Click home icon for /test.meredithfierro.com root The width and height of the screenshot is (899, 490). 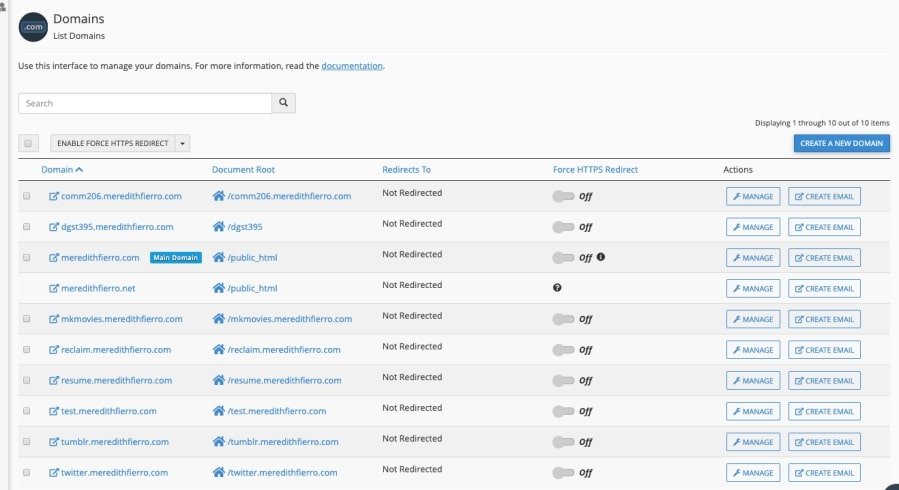(218, 411)
